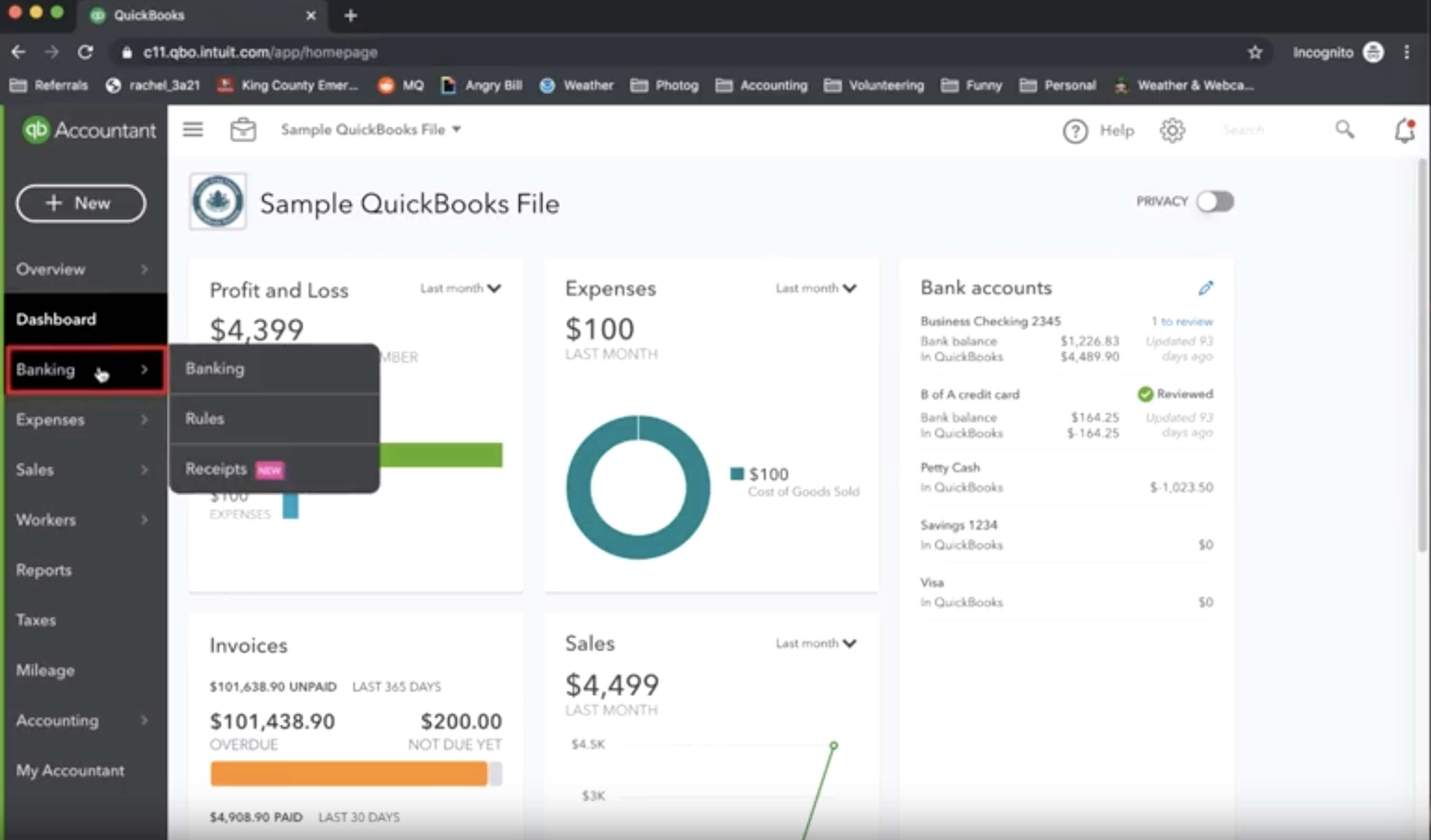The image size is (1431, 840).
Task: Open the Angry Bill bookmark
Action: (x=482, y=85)
